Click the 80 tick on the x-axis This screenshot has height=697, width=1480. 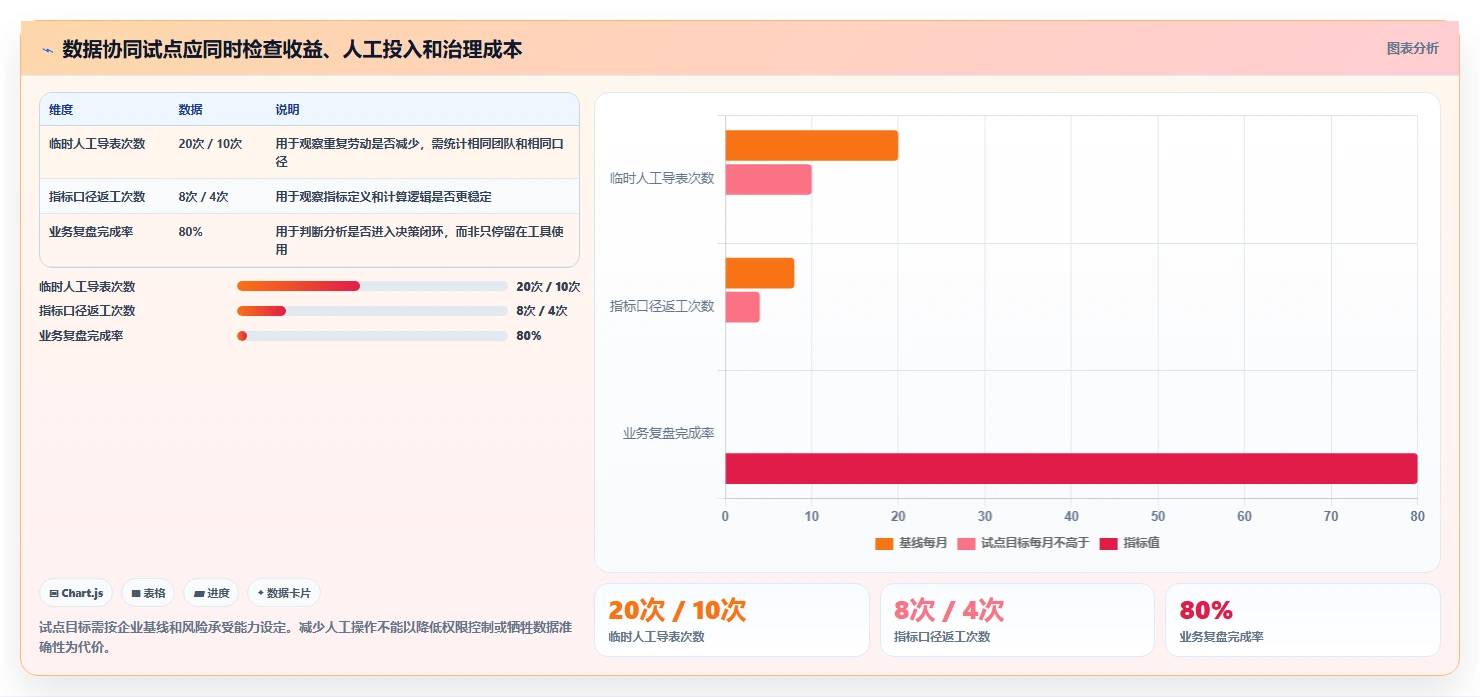1417,516
